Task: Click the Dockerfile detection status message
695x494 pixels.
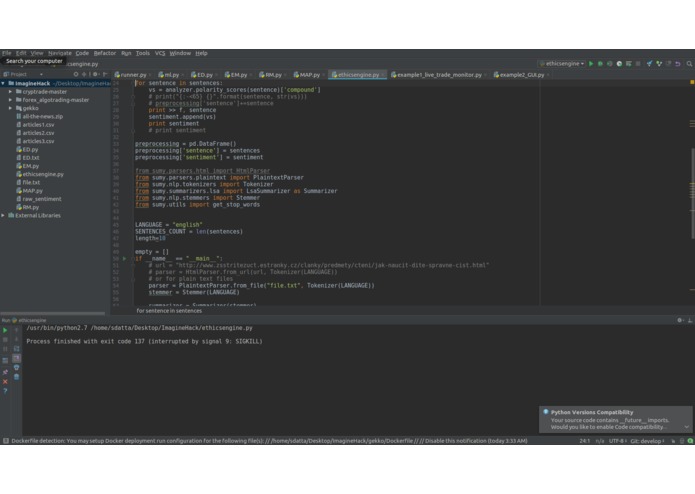Action: click(269, 441)
